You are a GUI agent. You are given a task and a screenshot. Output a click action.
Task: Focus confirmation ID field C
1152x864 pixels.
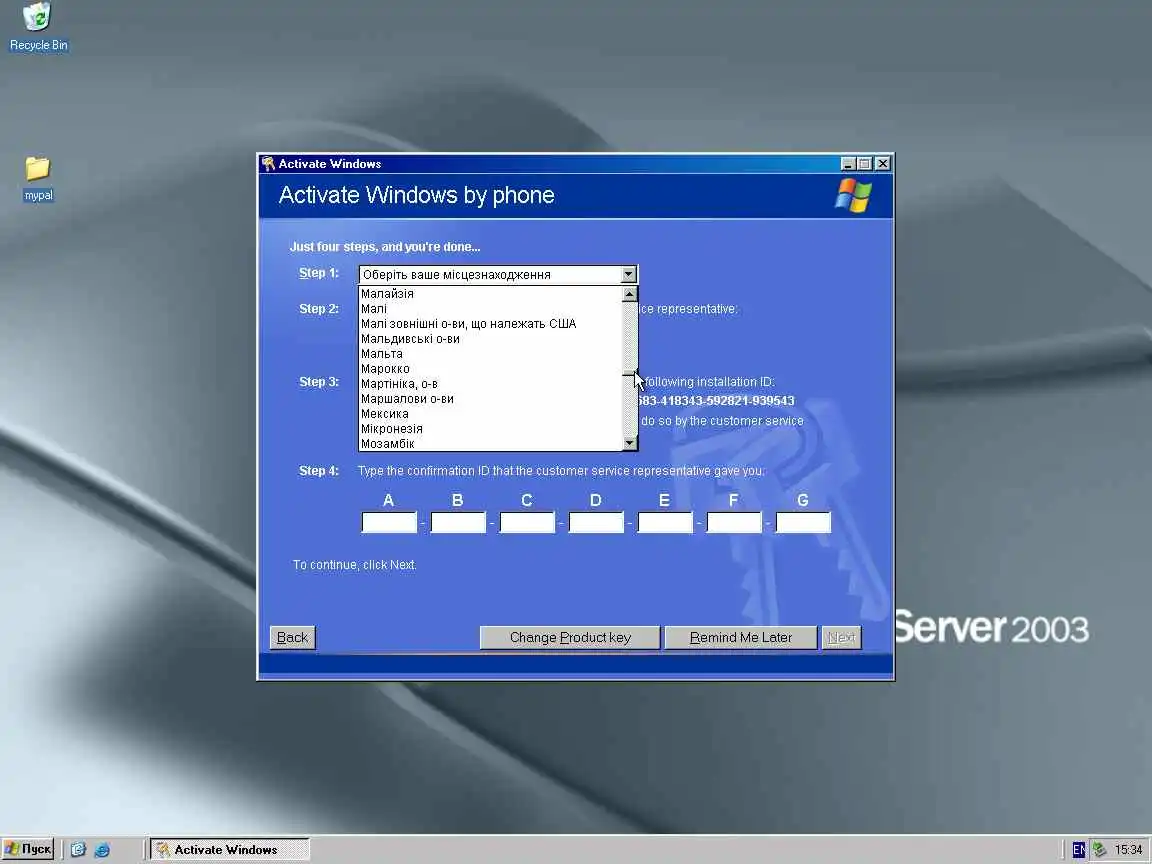point(527,522)
